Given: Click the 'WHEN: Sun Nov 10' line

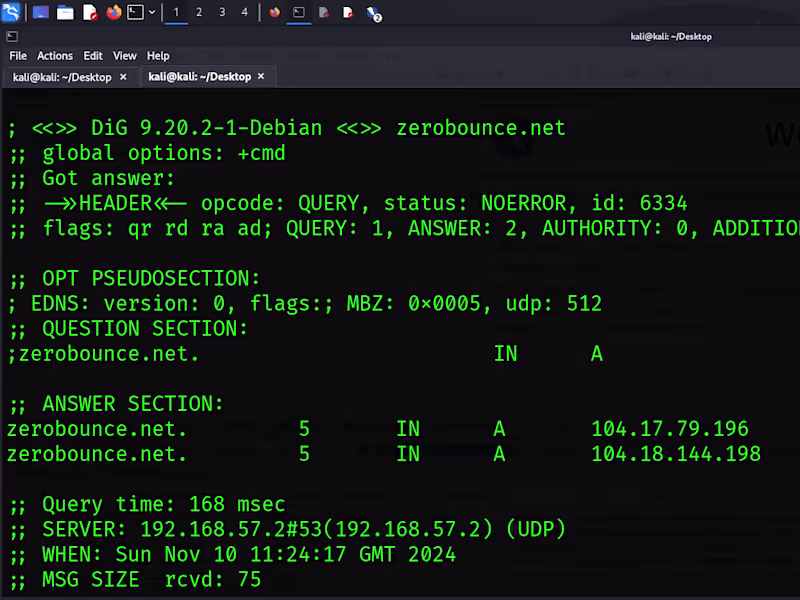Looking at the screenshot, I should (233, 555).
